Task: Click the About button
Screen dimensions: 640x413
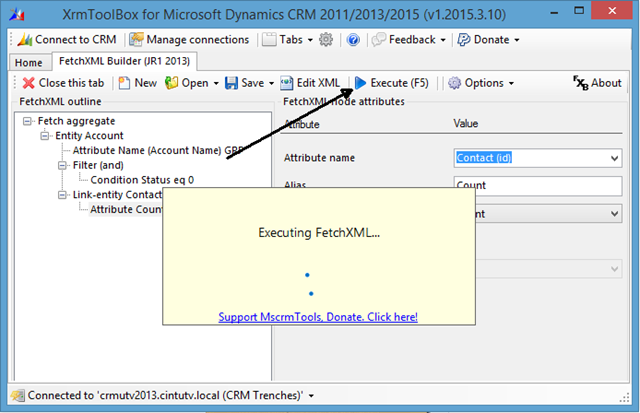Action: point(598,83)
